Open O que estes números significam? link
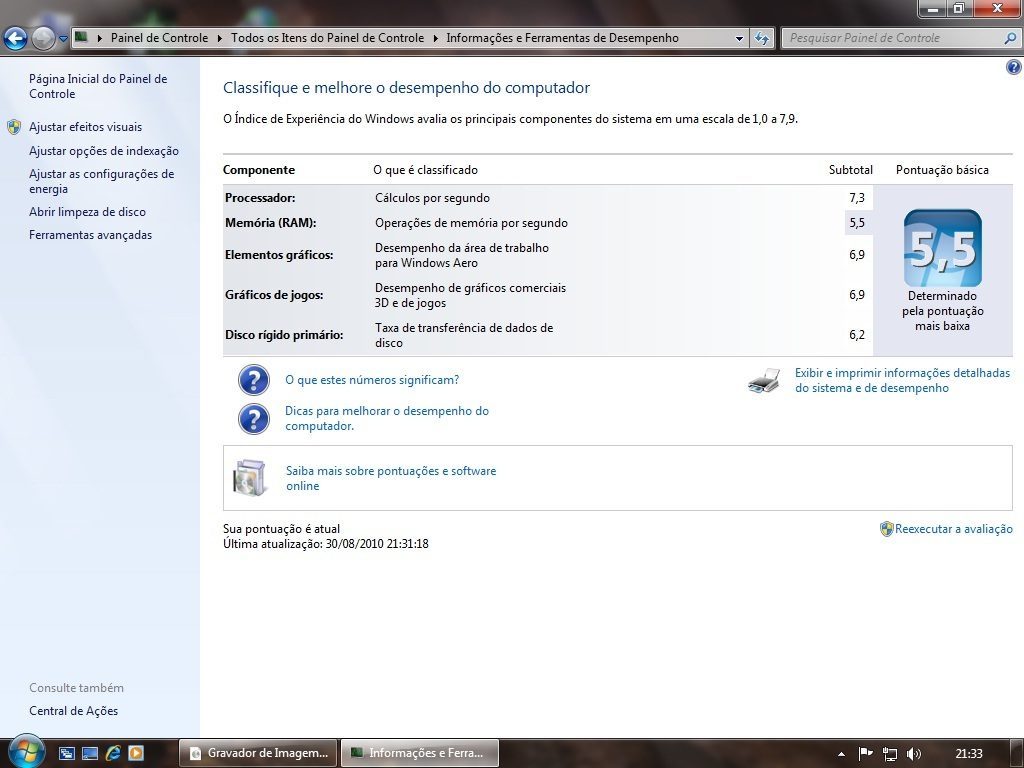The width and height of the screenshot is (1024, 768). click(372, 380)
